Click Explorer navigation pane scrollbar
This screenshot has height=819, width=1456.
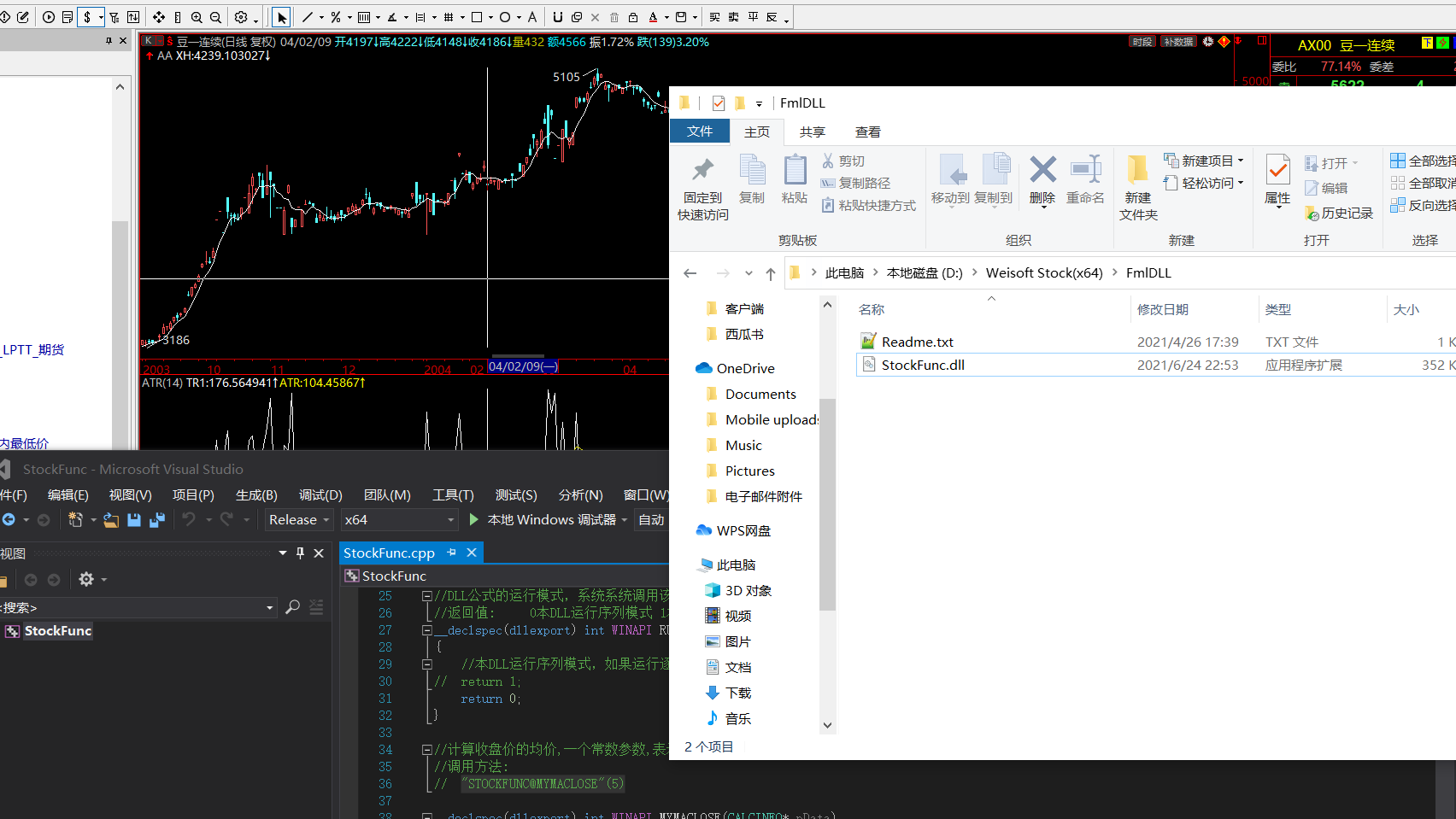(827, 504)
